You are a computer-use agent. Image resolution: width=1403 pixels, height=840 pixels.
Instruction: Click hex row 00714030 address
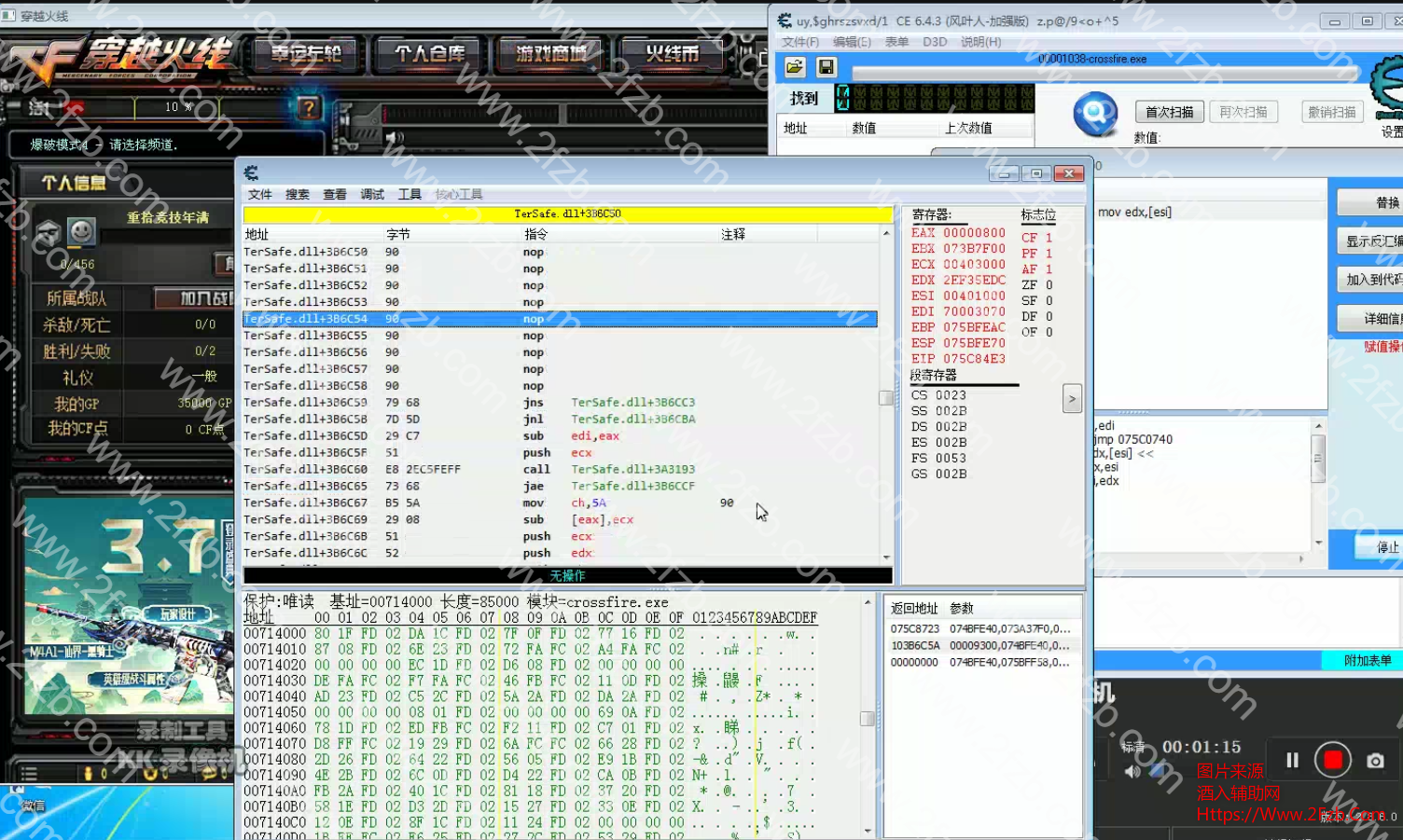275,682
